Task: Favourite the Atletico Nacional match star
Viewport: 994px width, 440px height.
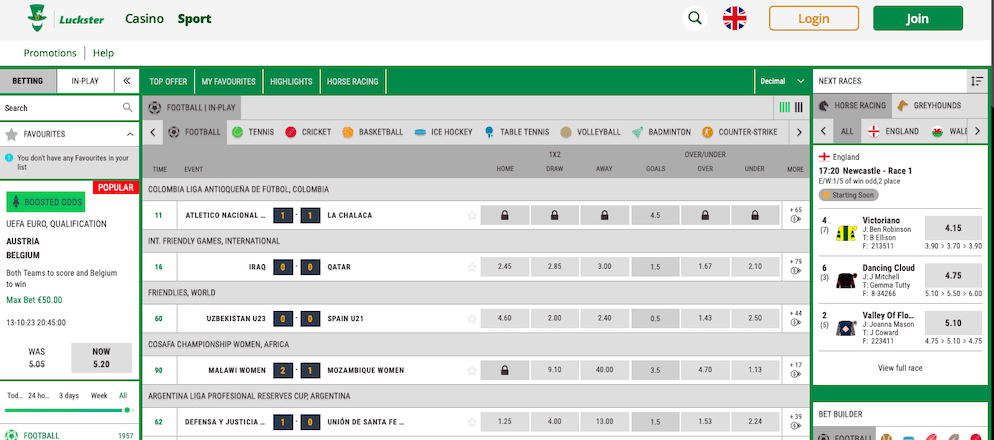Action: (x=472, y=216)
